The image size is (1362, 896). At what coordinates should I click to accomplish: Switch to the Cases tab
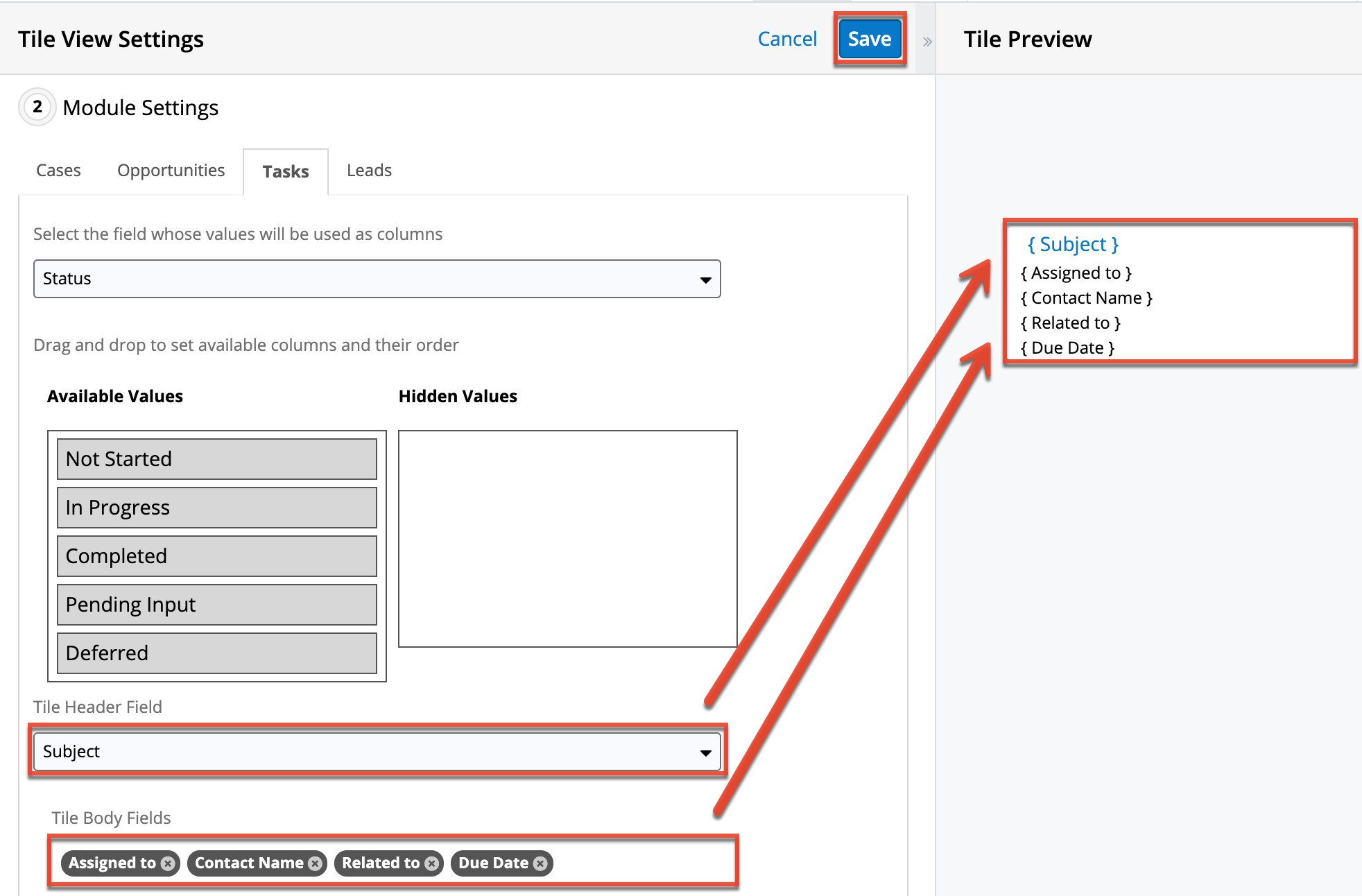pyautogui.click(x=58, y=171)
